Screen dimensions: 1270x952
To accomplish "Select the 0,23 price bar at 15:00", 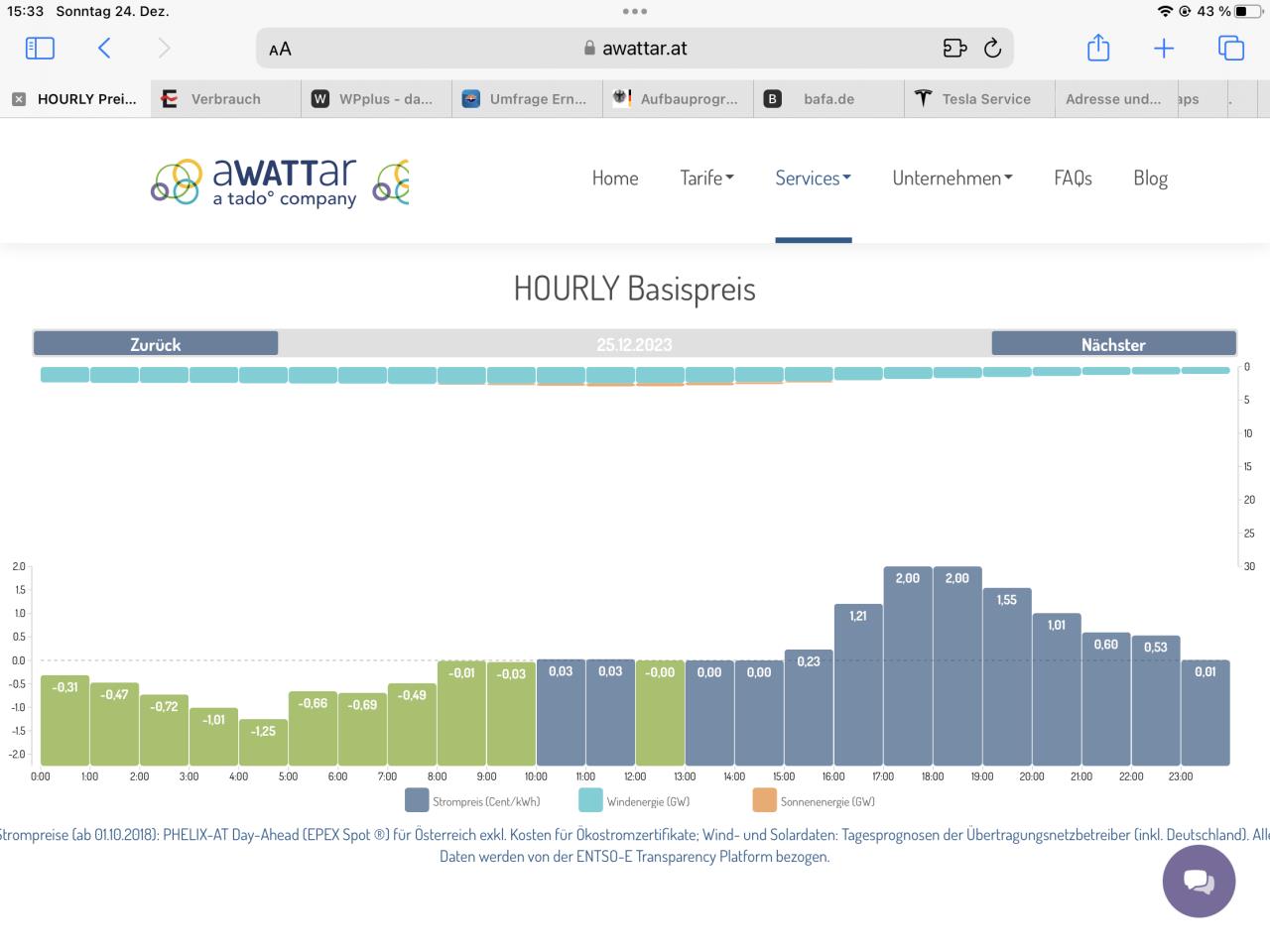I will pyautogui.click(x=809, y=708).
